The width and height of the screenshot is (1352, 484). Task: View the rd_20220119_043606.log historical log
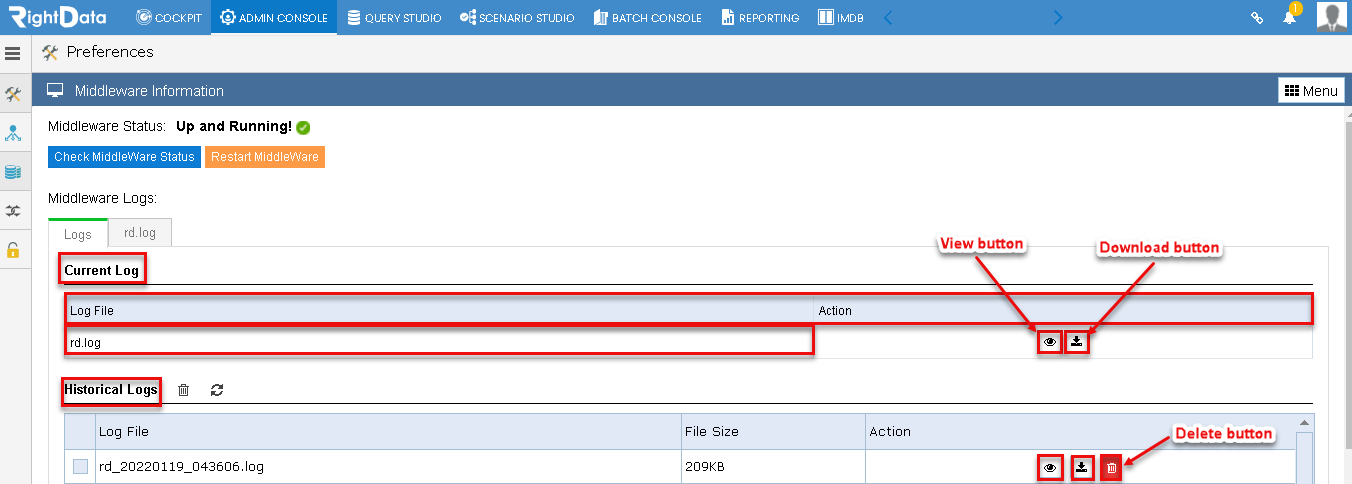click(1050, 468)
